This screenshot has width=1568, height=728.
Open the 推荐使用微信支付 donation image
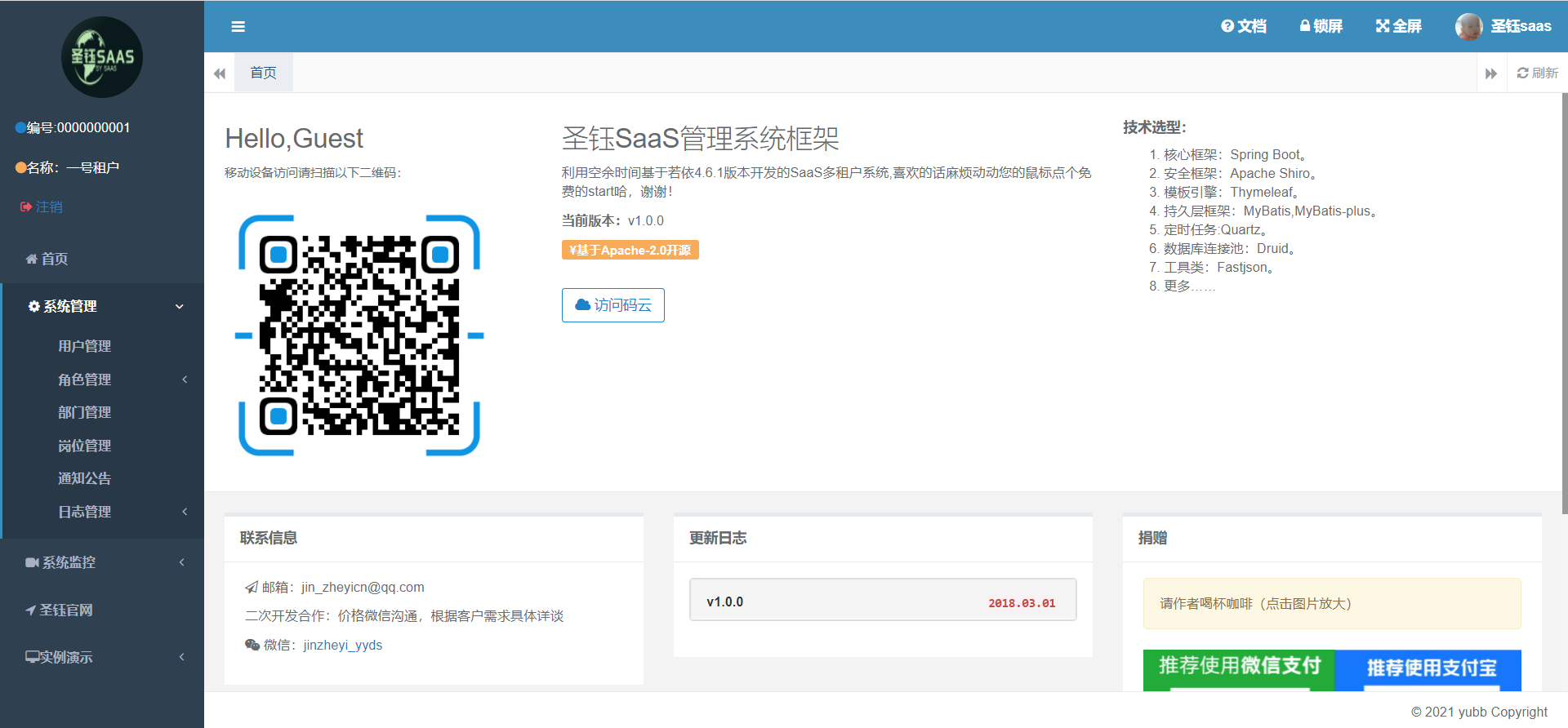coord(1239,670)
